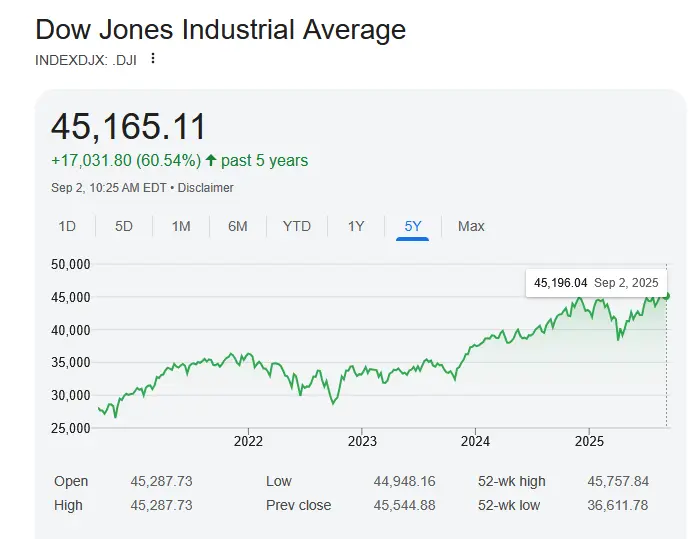Screen dimensions: 697x539
Task: Click the current price 45,165.11
Action: (x=129, y=127)
